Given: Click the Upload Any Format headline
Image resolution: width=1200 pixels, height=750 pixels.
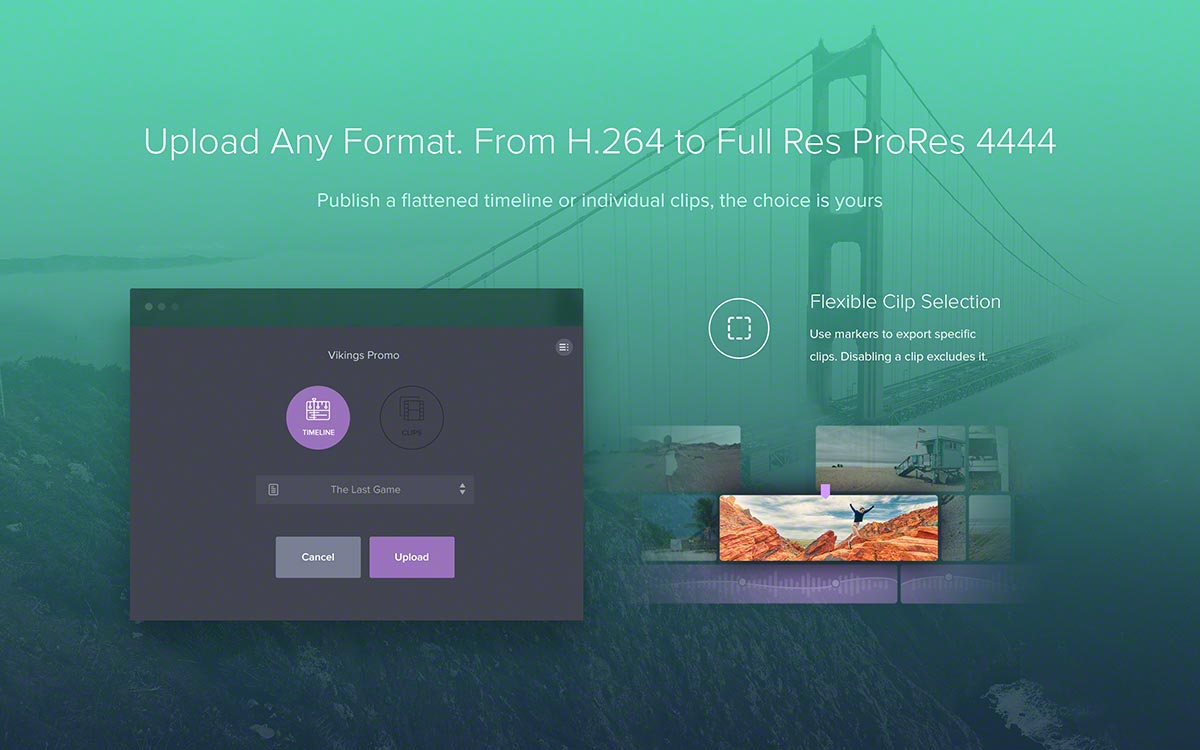Looking at the screenshot, I should click(600, 141).
